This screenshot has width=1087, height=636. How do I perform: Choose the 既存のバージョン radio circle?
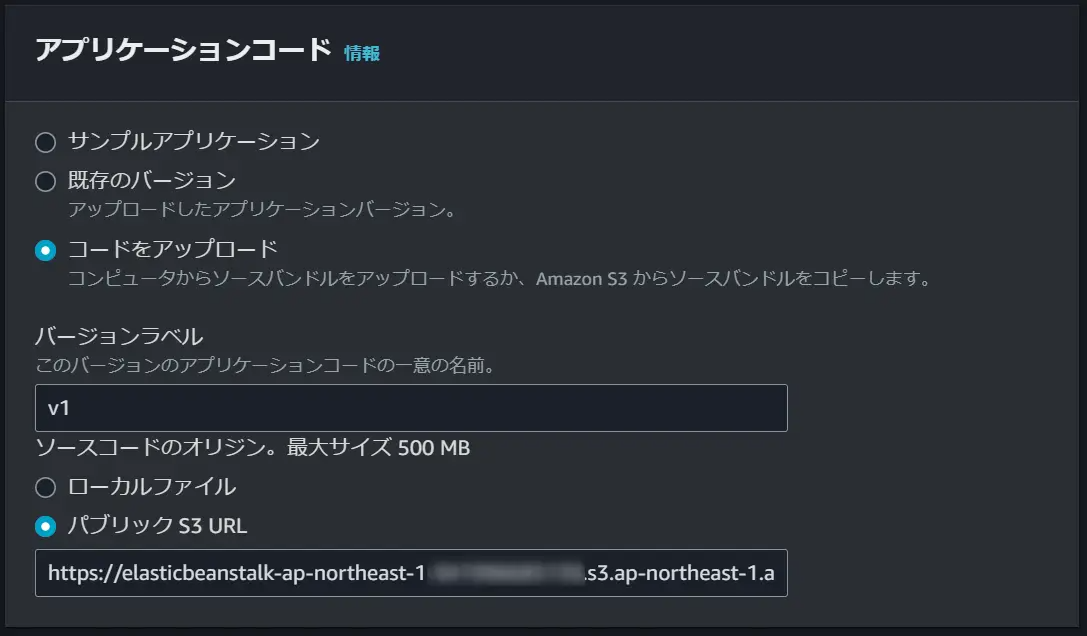point(46,182)
